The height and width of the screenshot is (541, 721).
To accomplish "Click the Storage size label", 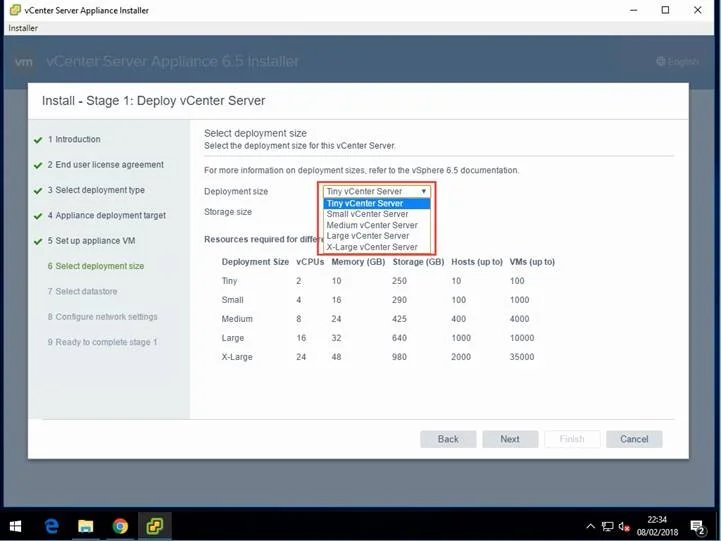I will [x=228, y=212].
